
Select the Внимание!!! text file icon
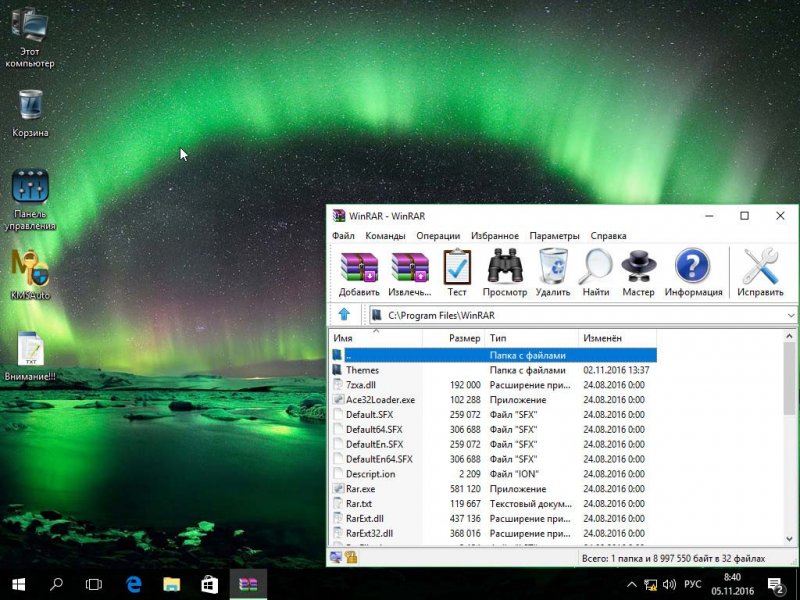coord(30,356)
